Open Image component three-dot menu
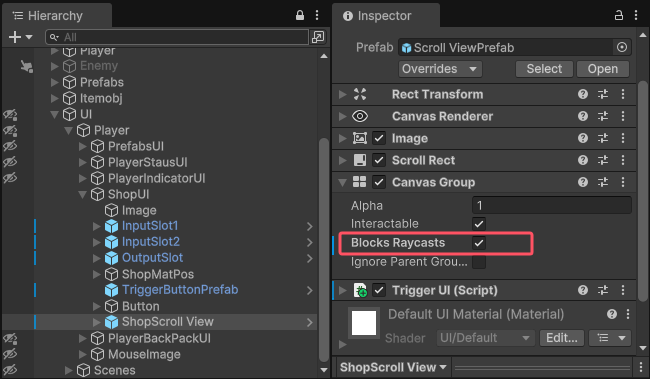 [x=623, y=138]
